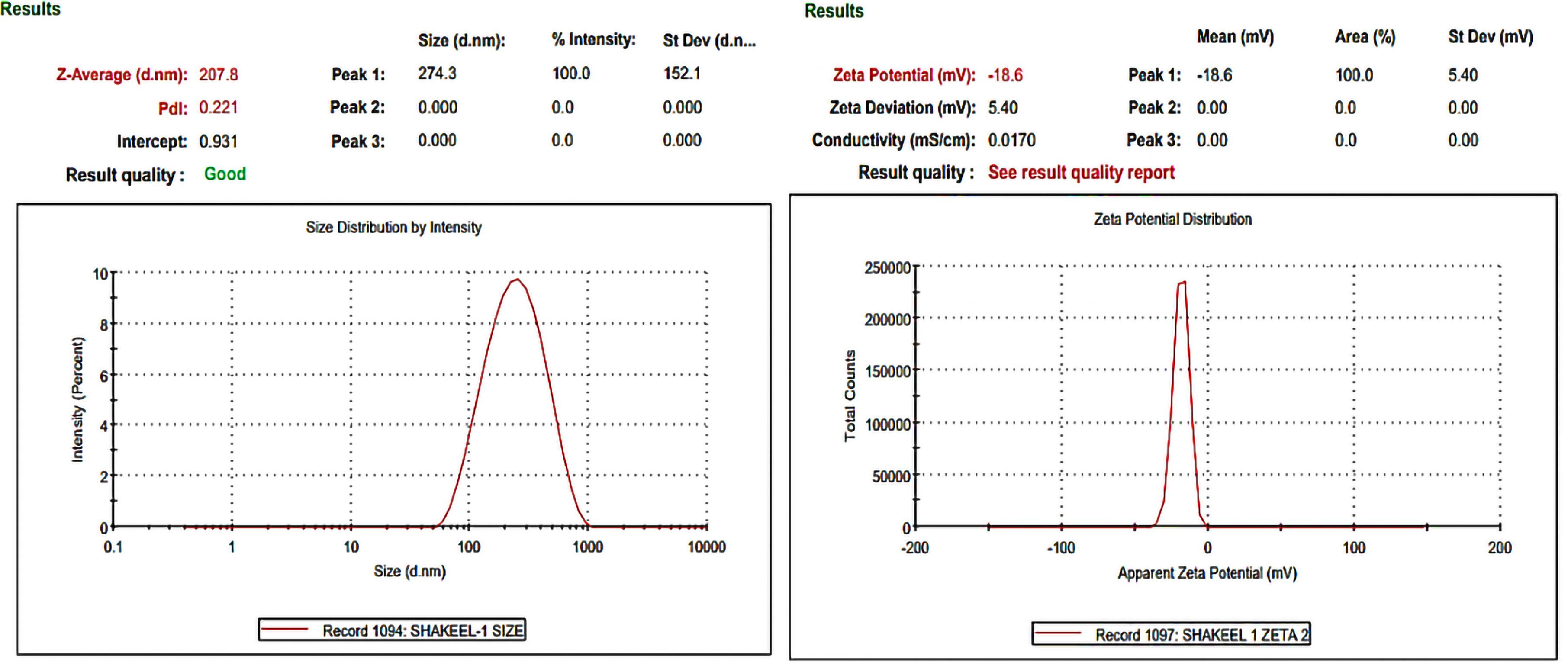Image resolution: width=1568 pixels, height=672 pixels.
Task: Select the PdI value 0.221
Action: pos(218,107)
